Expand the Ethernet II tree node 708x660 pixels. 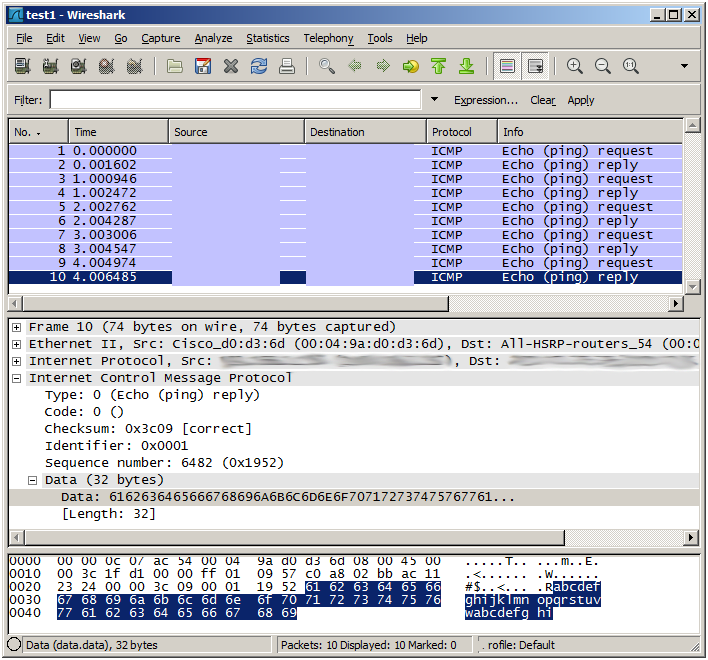click(x=16, y=344)
